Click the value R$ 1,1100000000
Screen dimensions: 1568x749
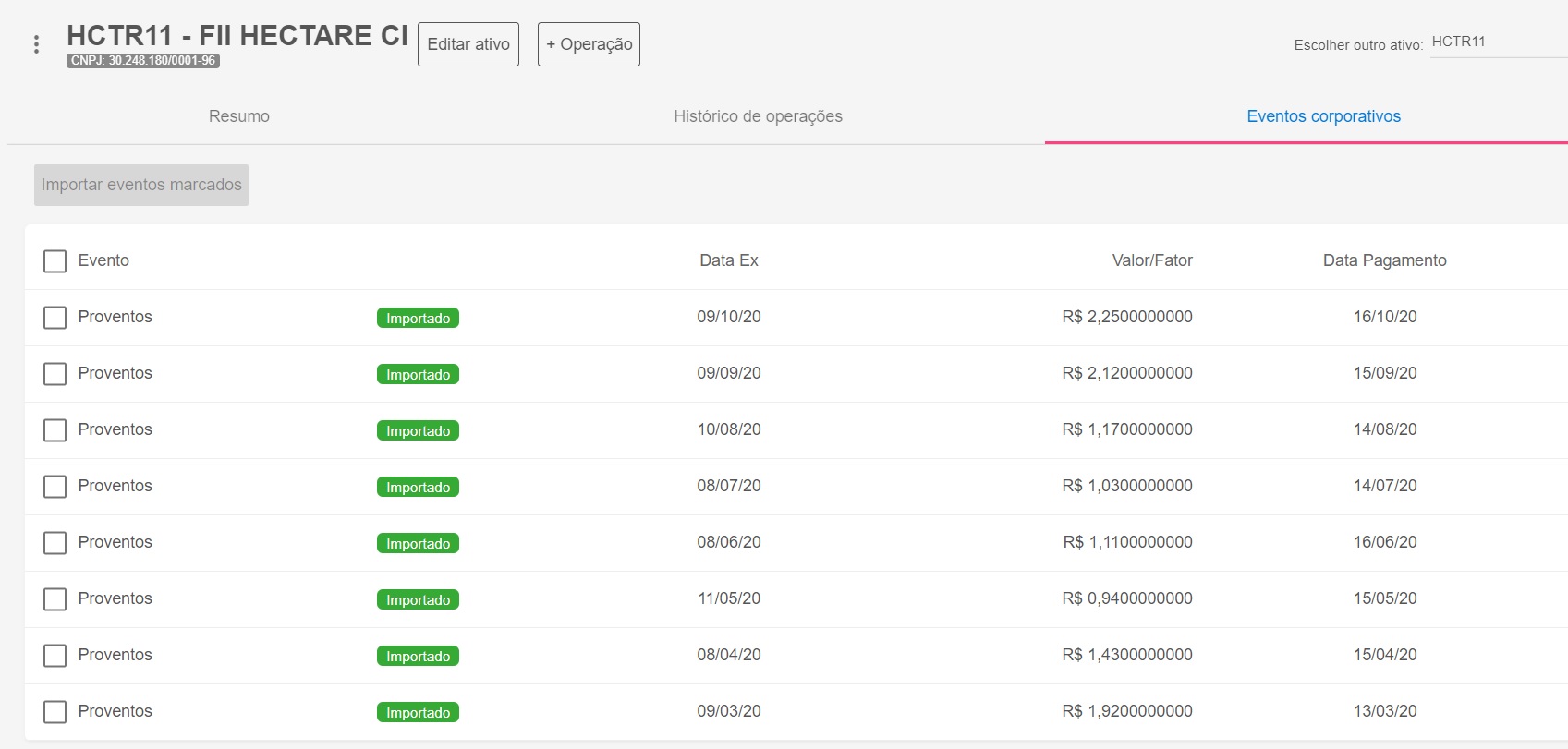(x=1127, y=542)
